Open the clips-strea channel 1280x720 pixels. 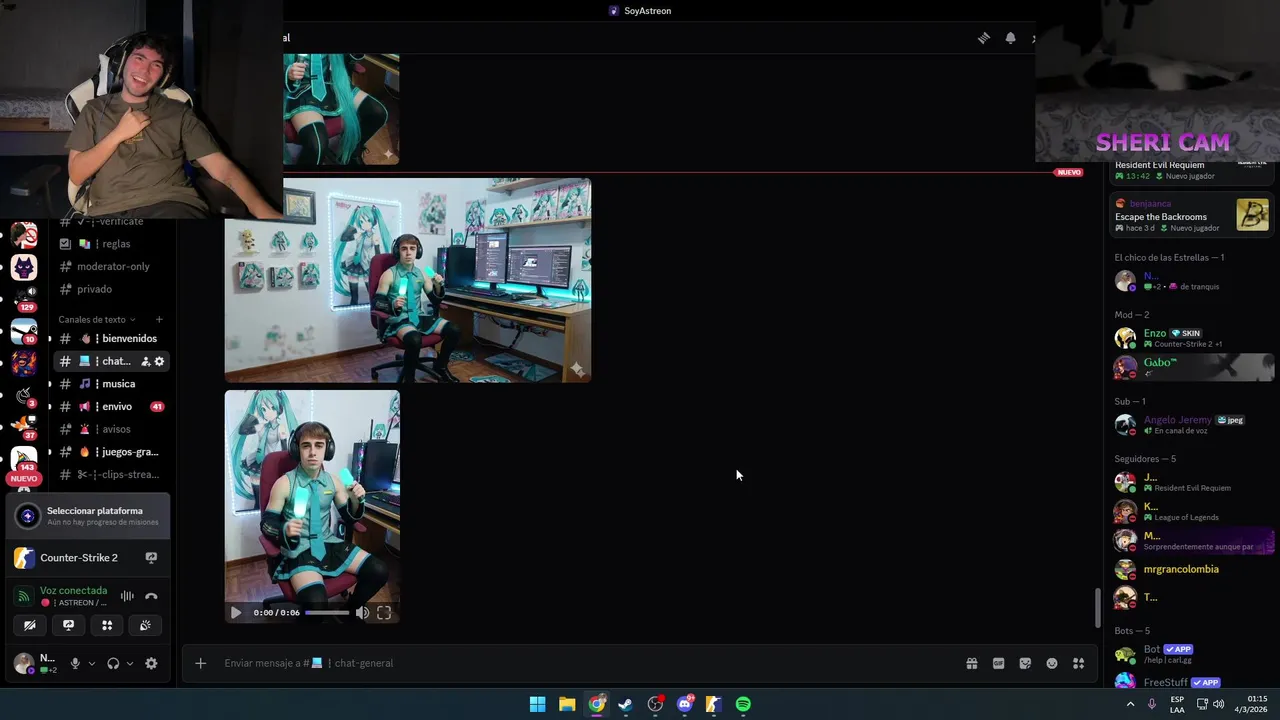pyautogui.click(x=110, y=475)
